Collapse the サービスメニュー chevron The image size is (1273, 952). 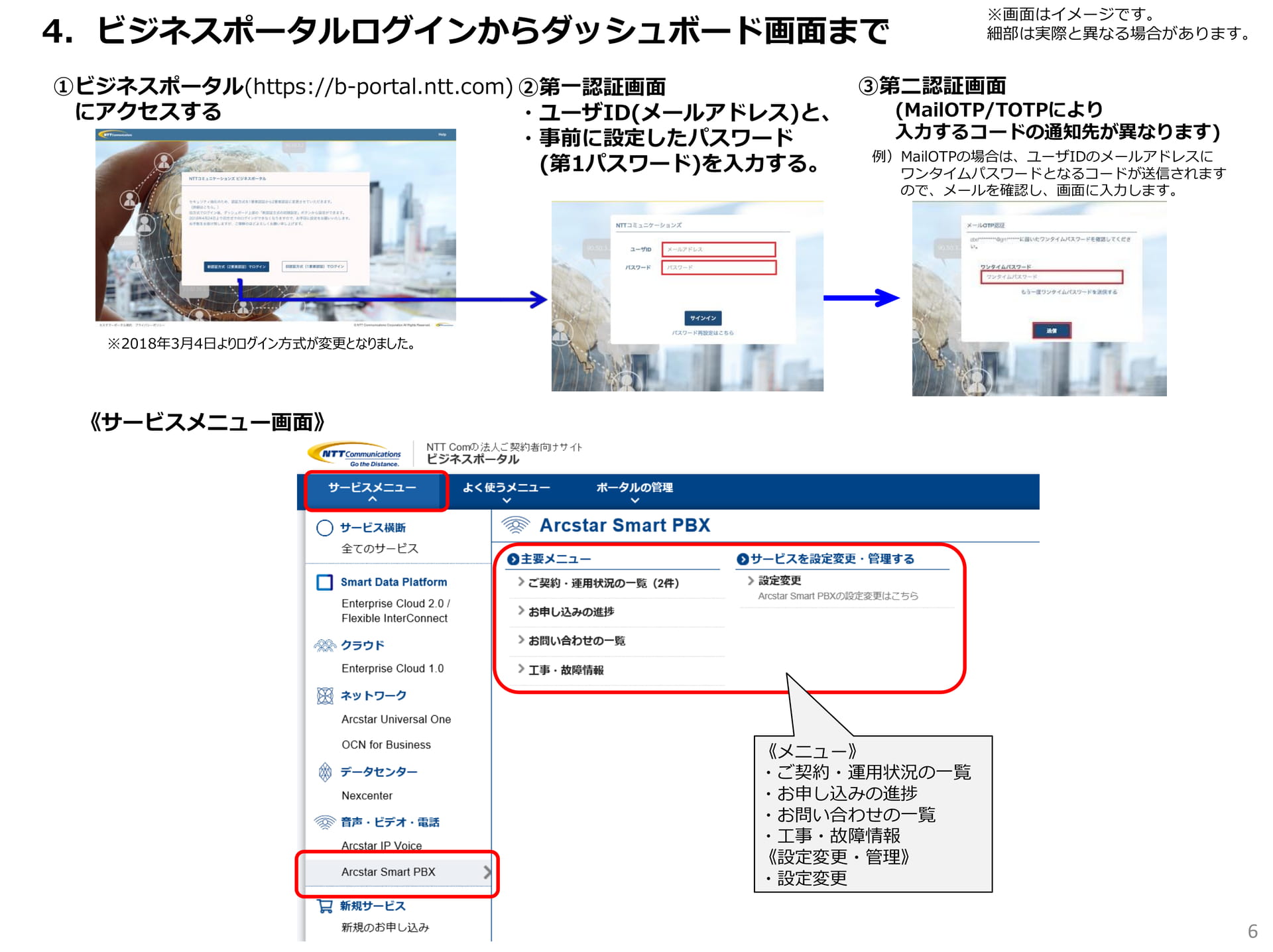click(x=373, y=499)
